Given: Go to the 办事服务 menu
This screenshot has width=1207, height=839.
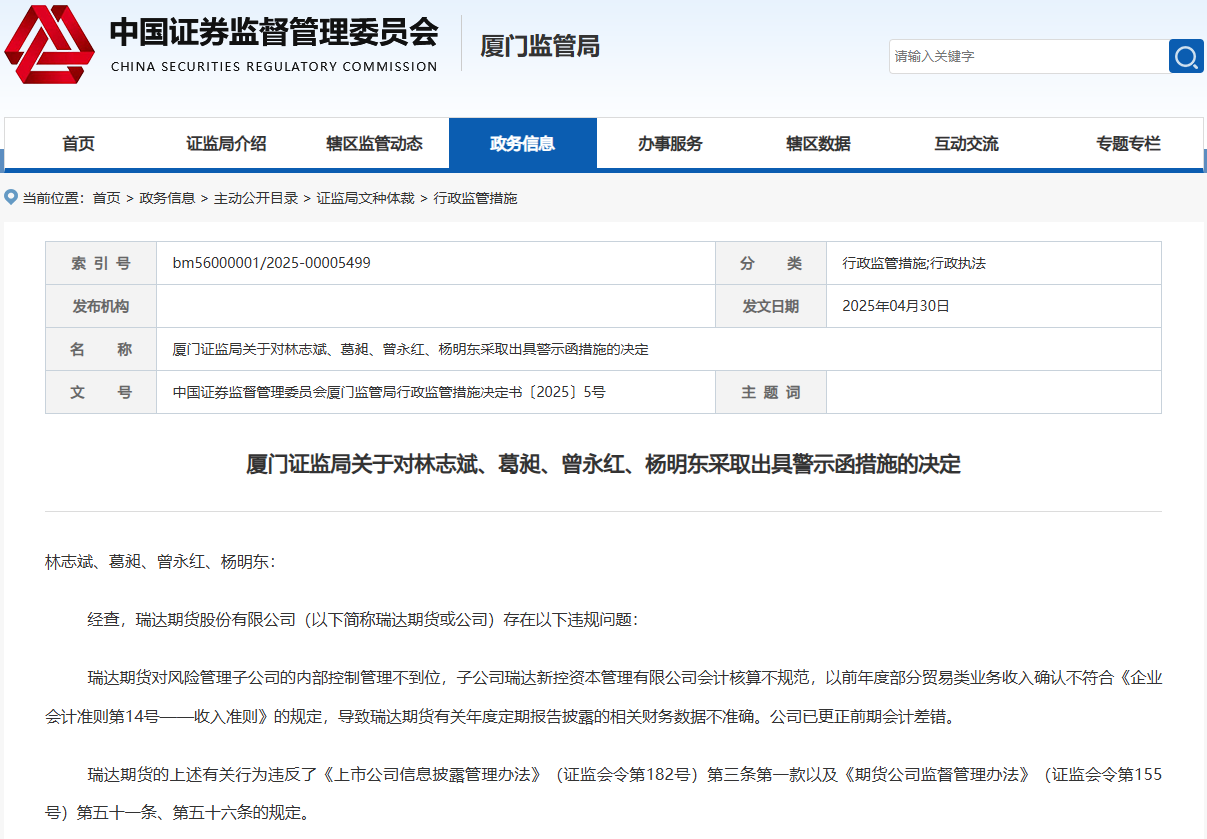Looking at the screenshot, I should tap(670, 144).
